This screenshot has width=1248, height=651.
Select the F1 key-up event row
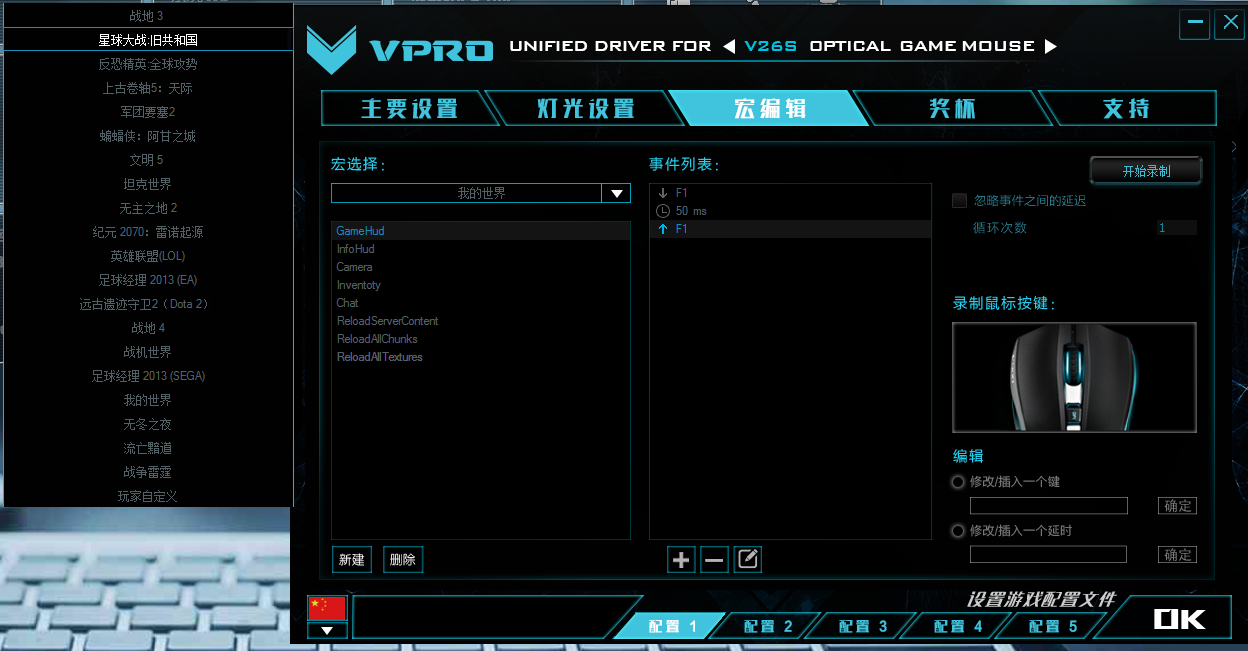click(789, 229)
